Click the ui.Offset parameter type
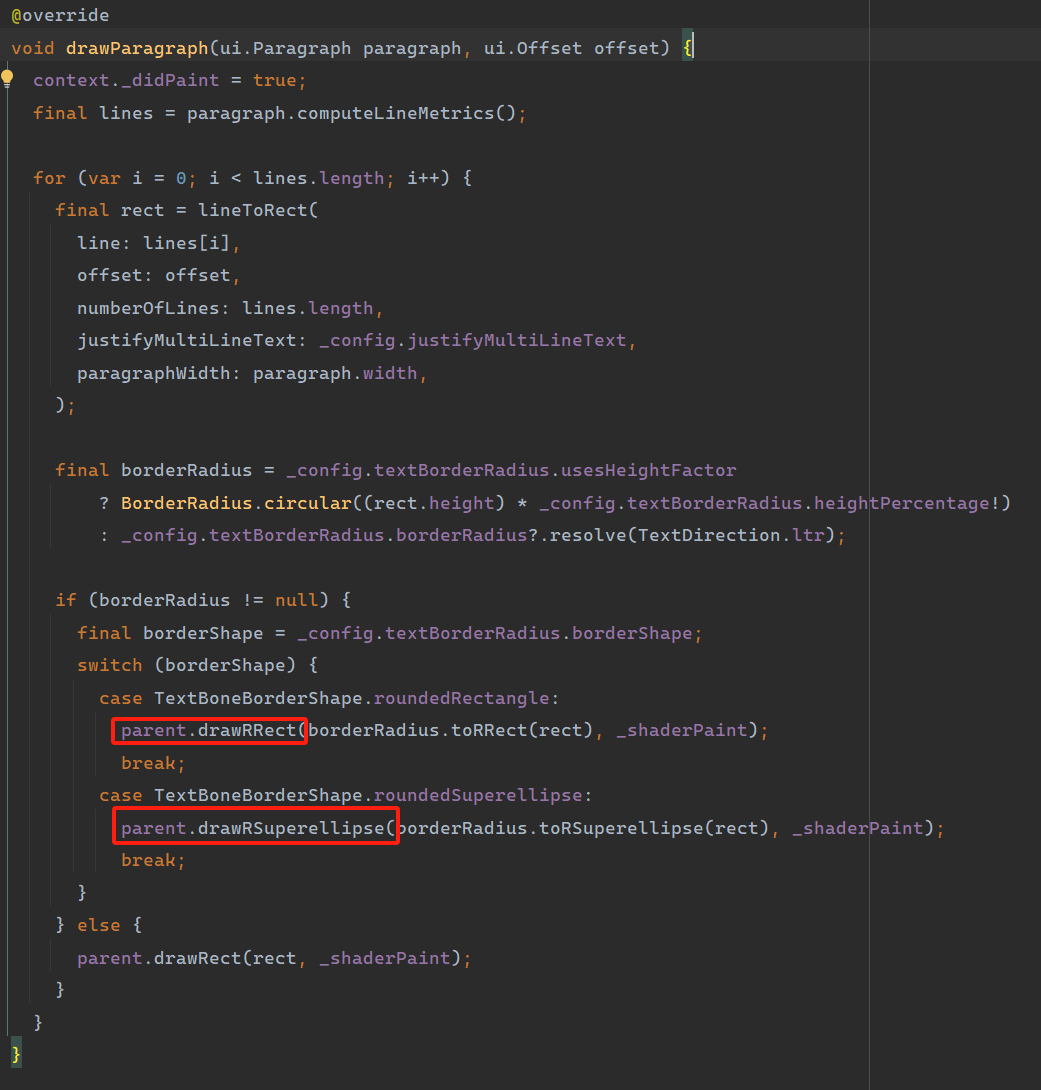1041x1090 pixels. pos(532,48)
